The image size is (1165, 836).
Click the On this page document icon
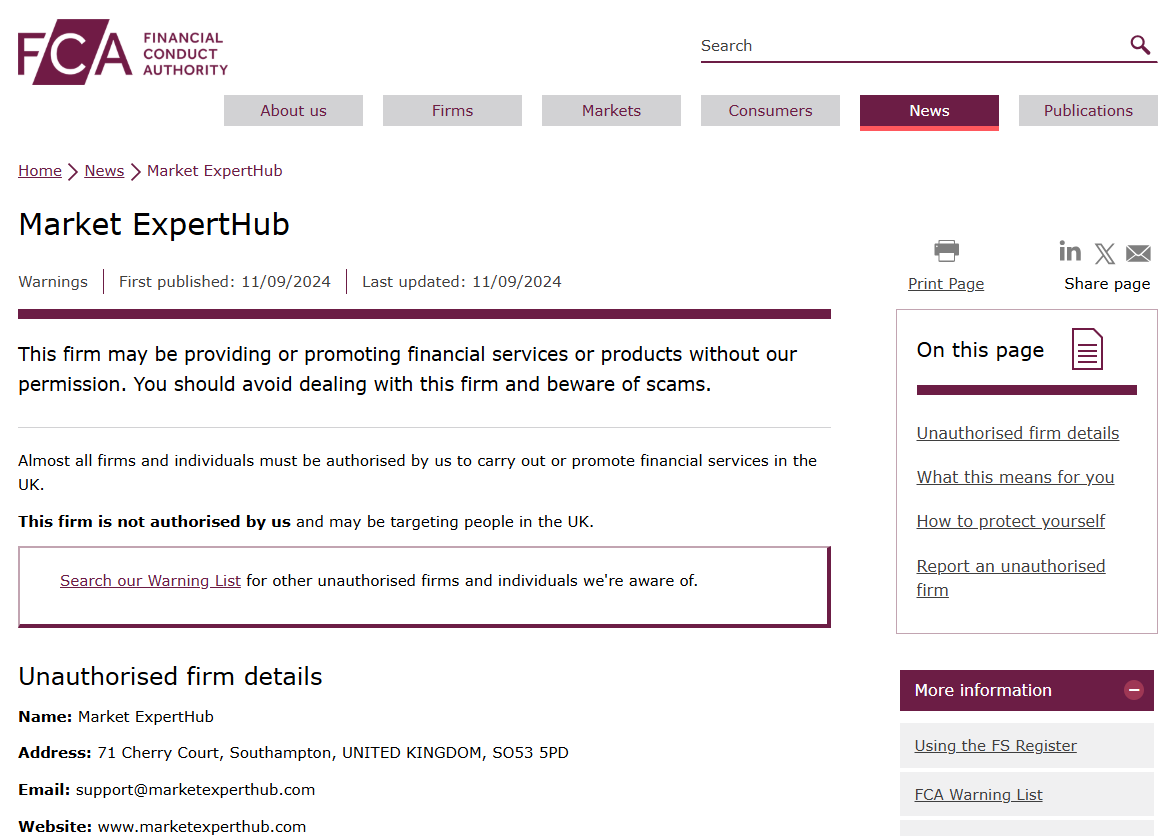coord(1087,349)
